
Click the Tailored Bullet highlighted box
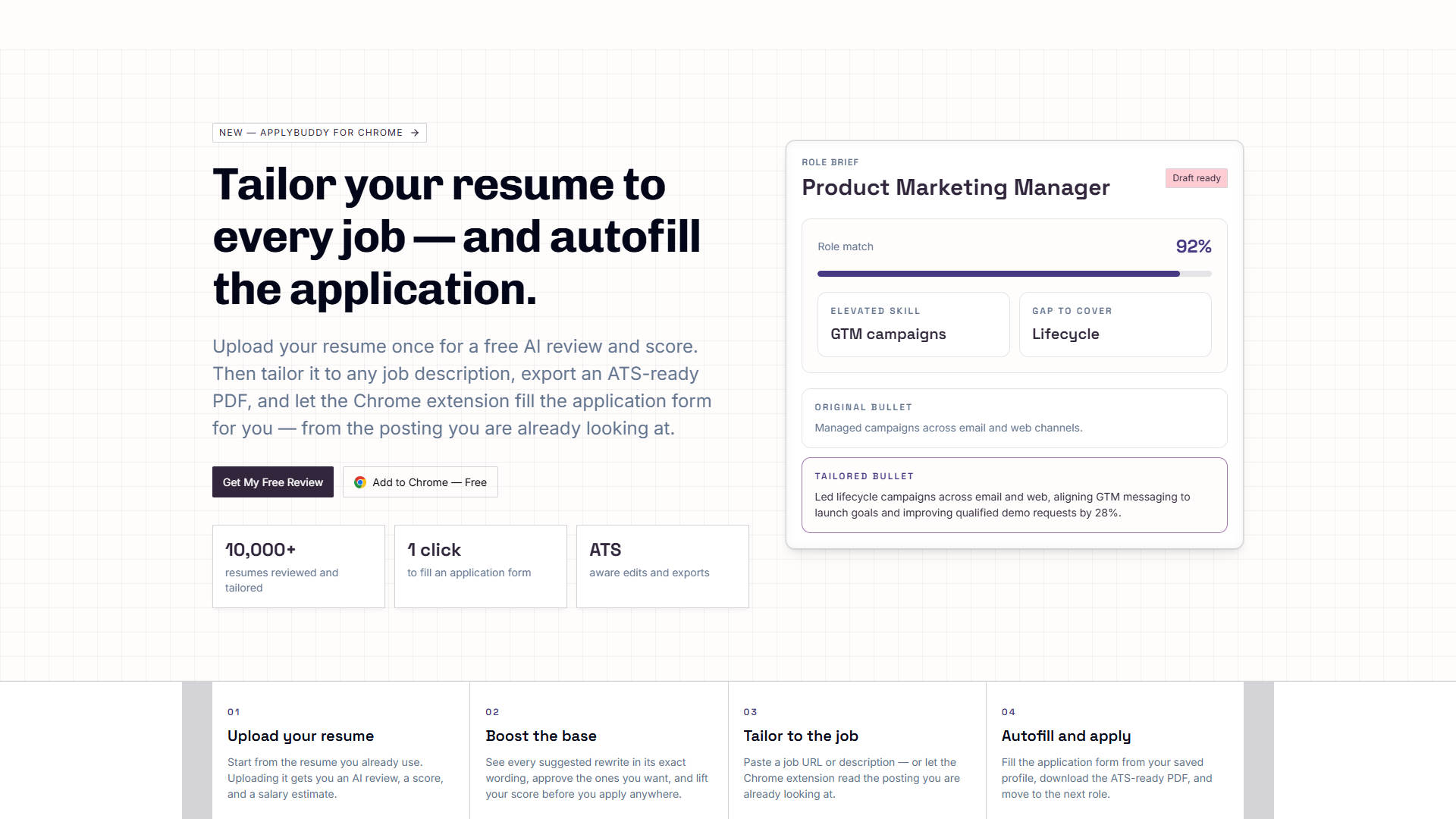click(x=1014, y=495)
